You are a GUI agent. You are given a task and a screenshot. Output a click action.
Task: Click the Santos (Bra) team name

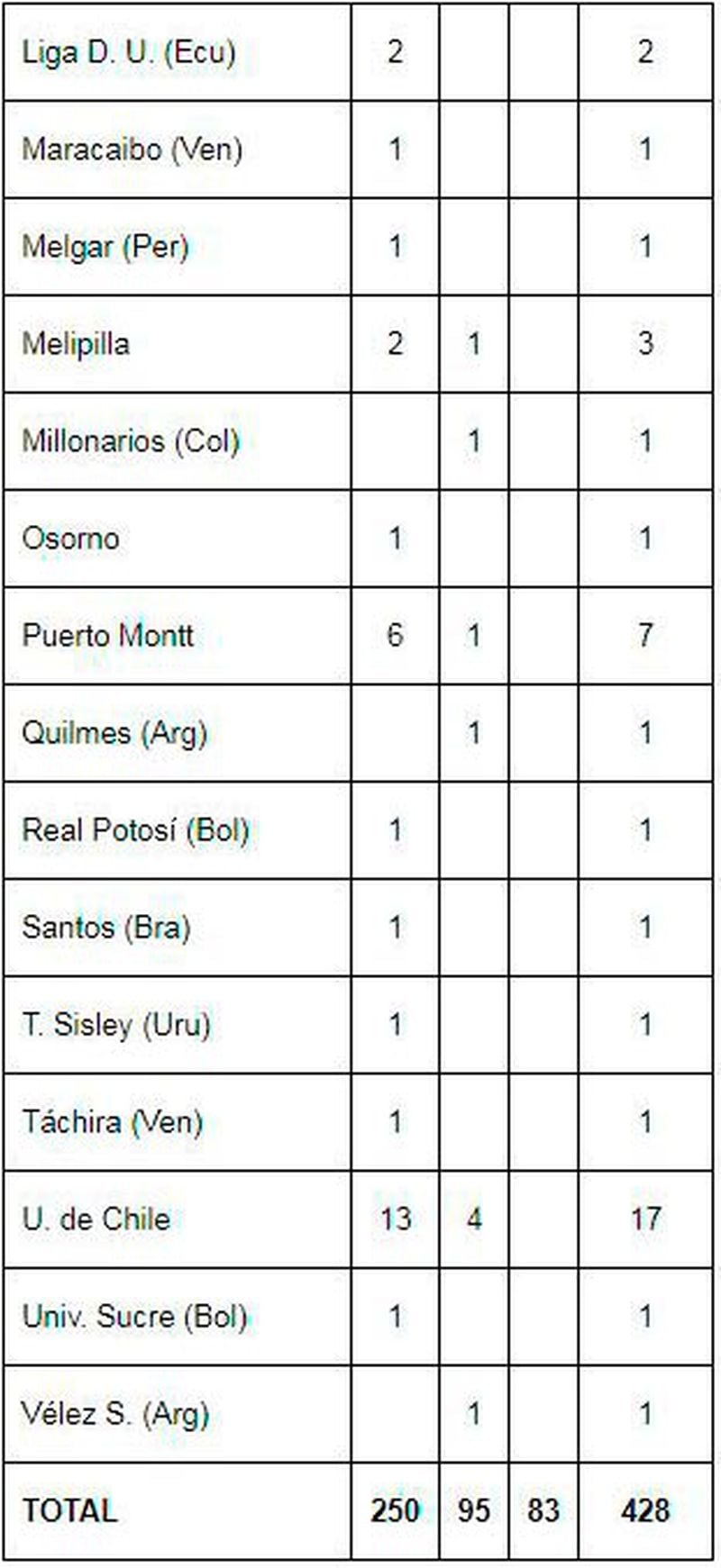[105, 927]
